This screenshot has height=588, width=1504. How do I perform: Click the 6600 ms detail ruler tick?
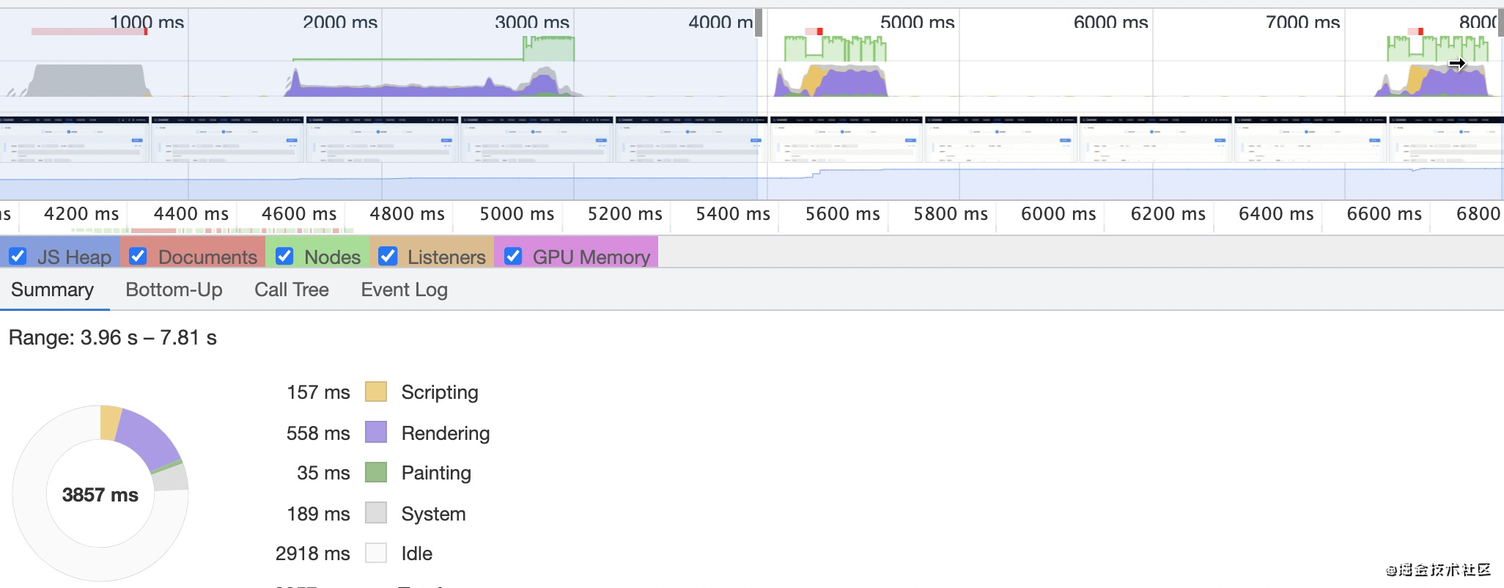tap(1384, 214)
